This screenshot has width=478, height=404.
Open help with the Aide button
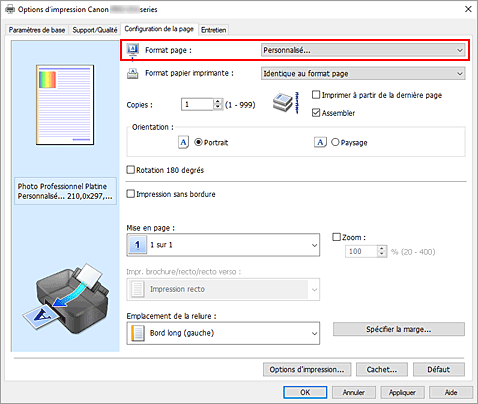click(x=451, y=392)
